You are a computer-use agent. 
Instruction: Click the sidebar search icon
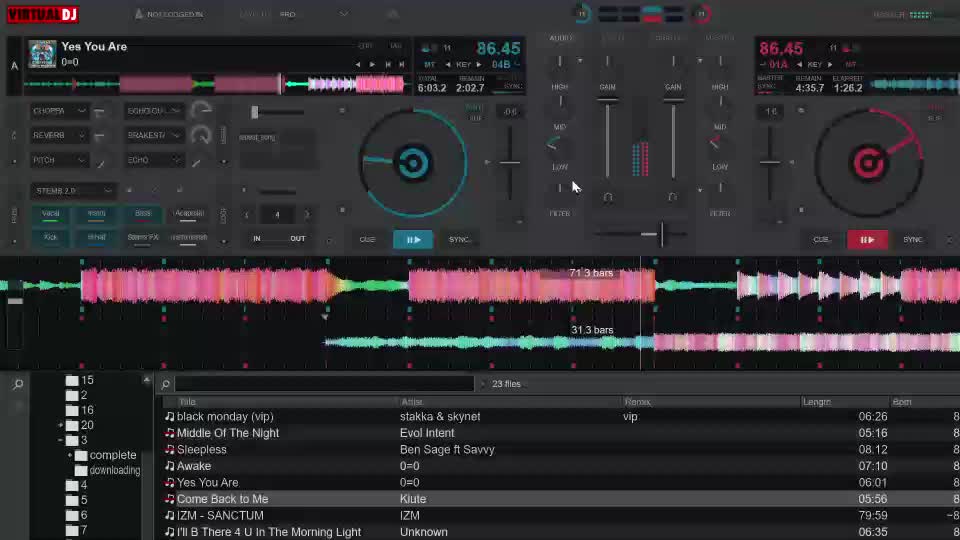(18, 384)
